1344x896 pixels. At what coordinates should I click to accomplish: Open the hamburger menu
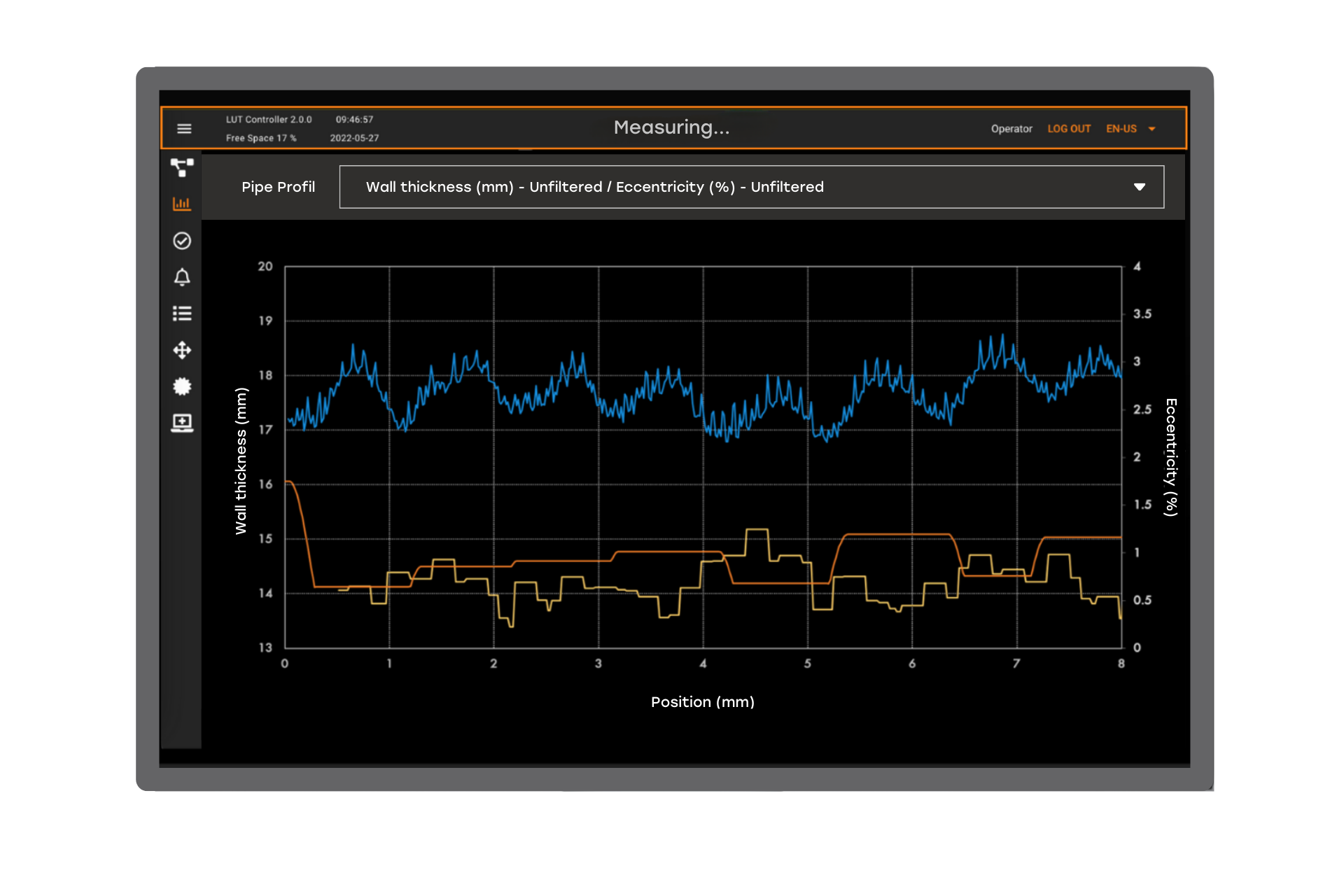click(184, 129)
